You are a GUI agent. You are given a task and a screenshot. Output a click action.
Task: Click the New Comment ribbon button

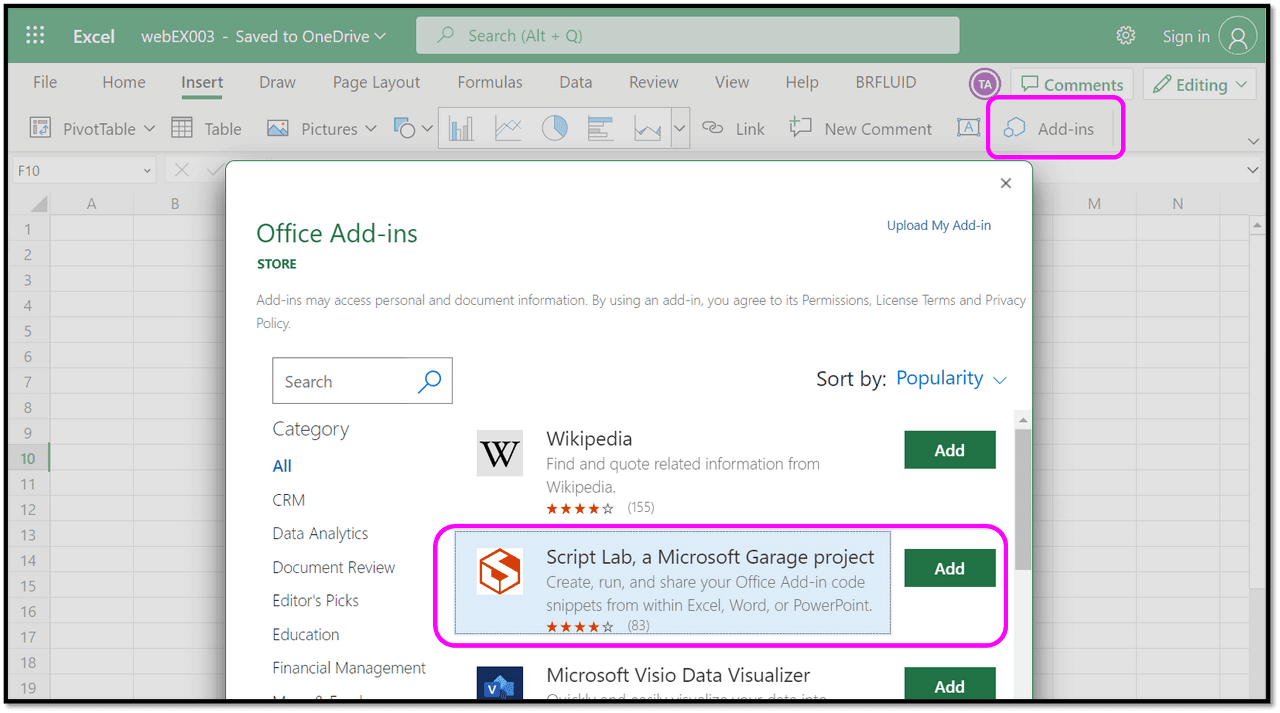[x=860, y=128]
